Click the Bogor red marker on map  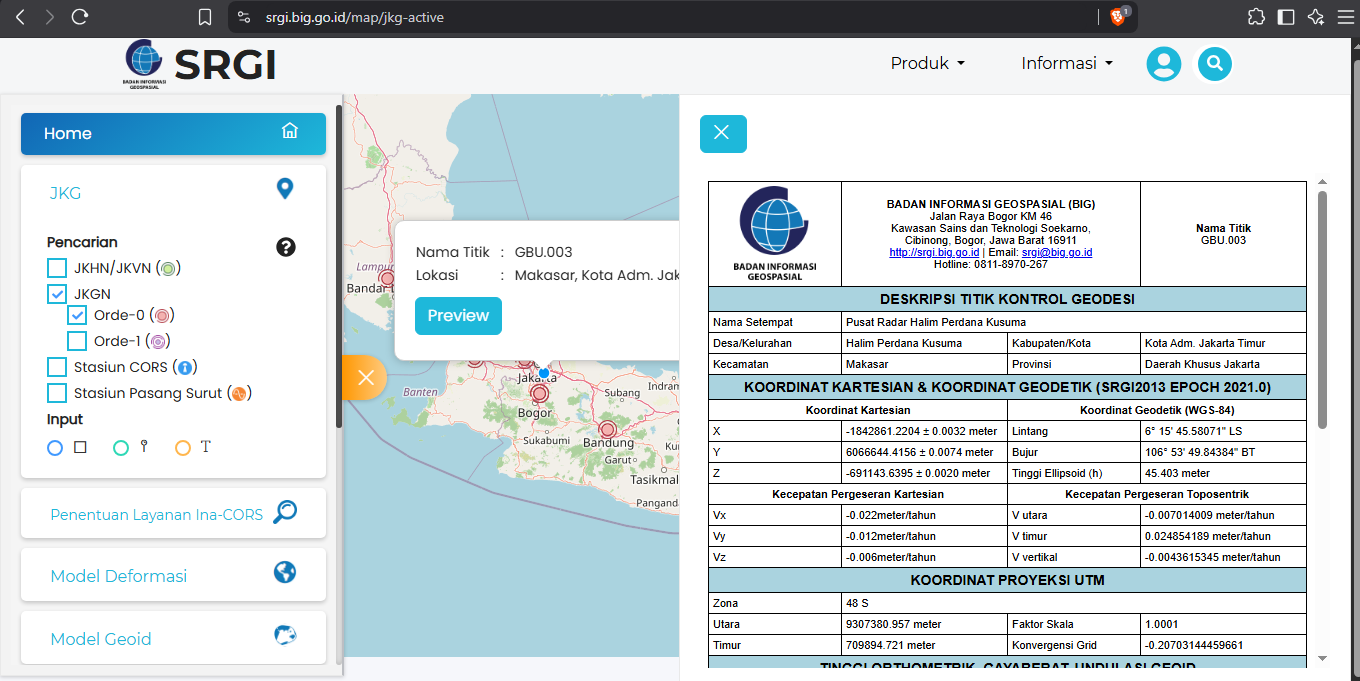coord(540,394)
